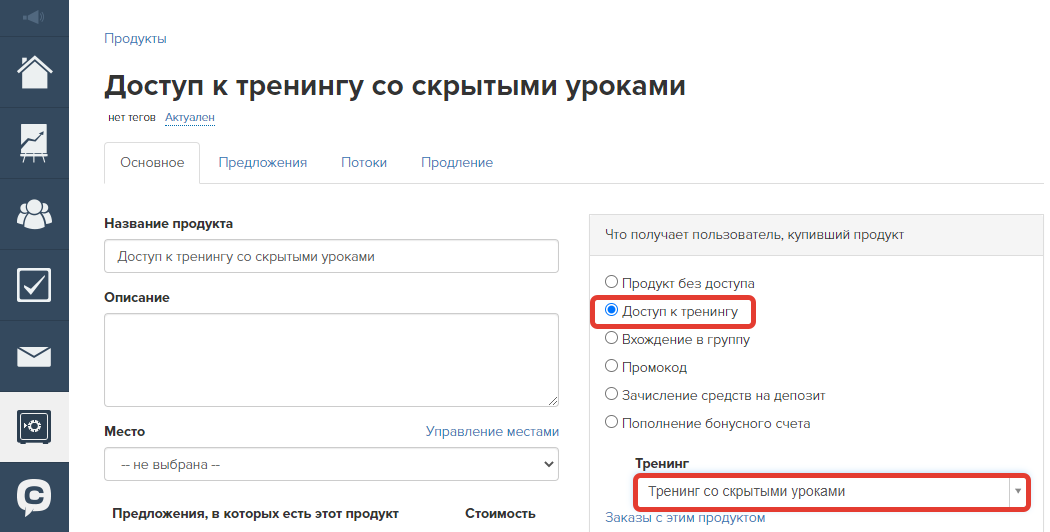This screenshot has width=1050, height=532.
Task: Switch to the 'Потоки' tab
Action: 364,162
